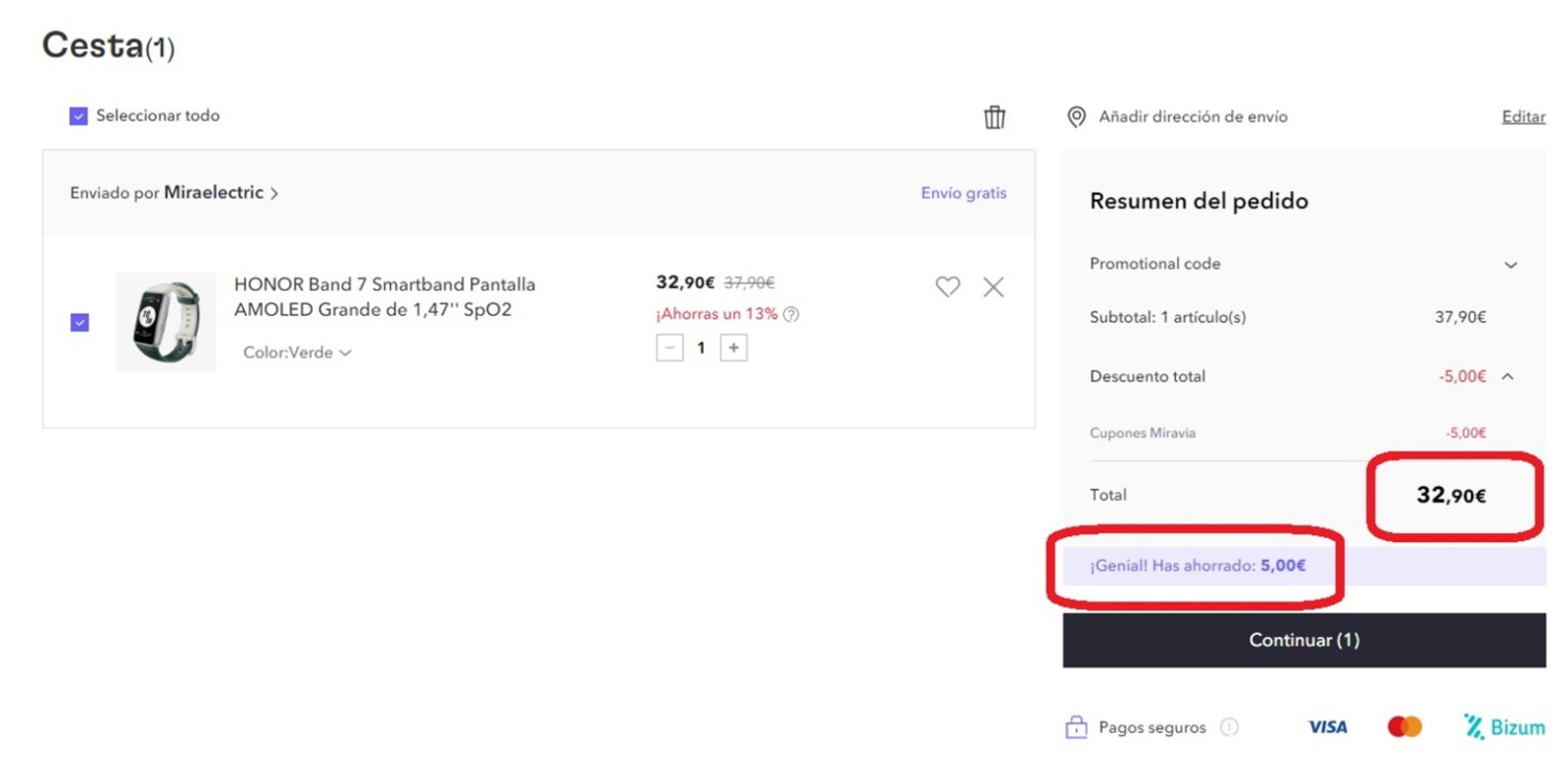The height and width of the screenshot is (784, 1568).
Task: Toggle the Seleccionar todo checkbox
Action: coord(78,116)
